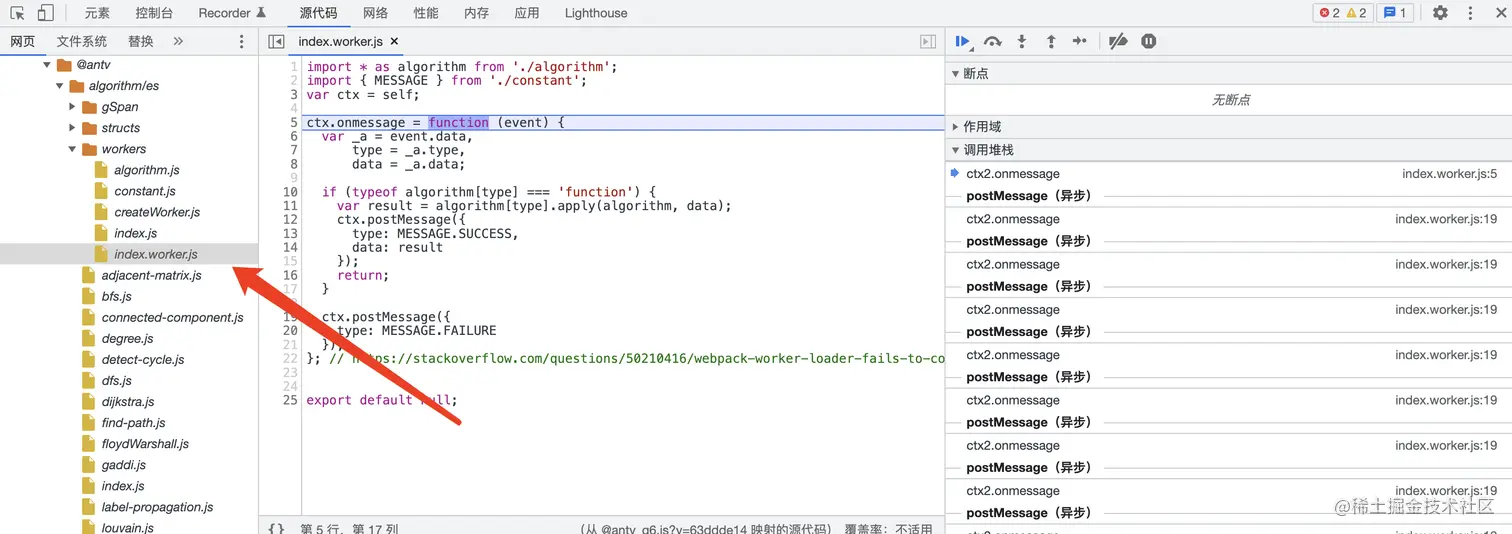
Task: Switch to the 控制台 Console tab
Action: (154, 13)
